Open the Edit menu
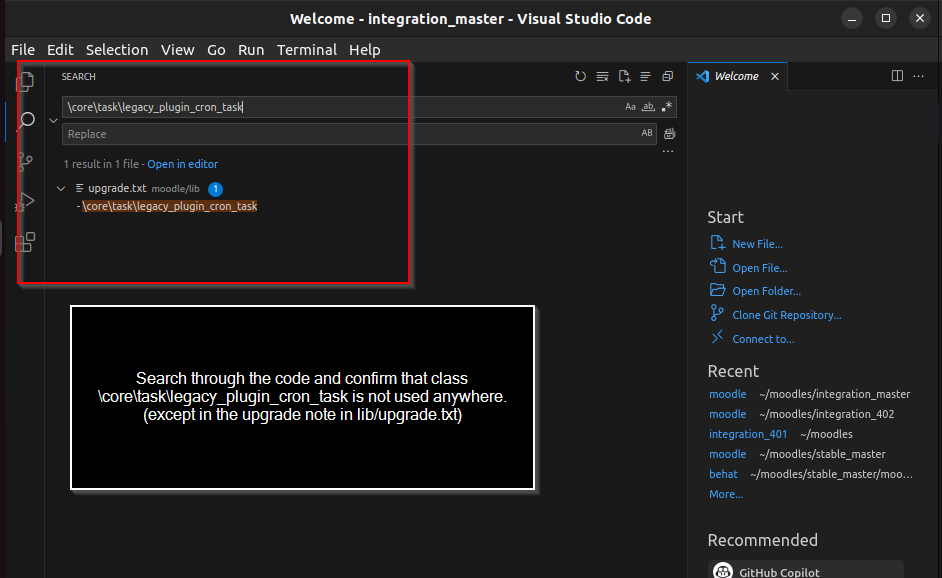 (x=60, y=50)
